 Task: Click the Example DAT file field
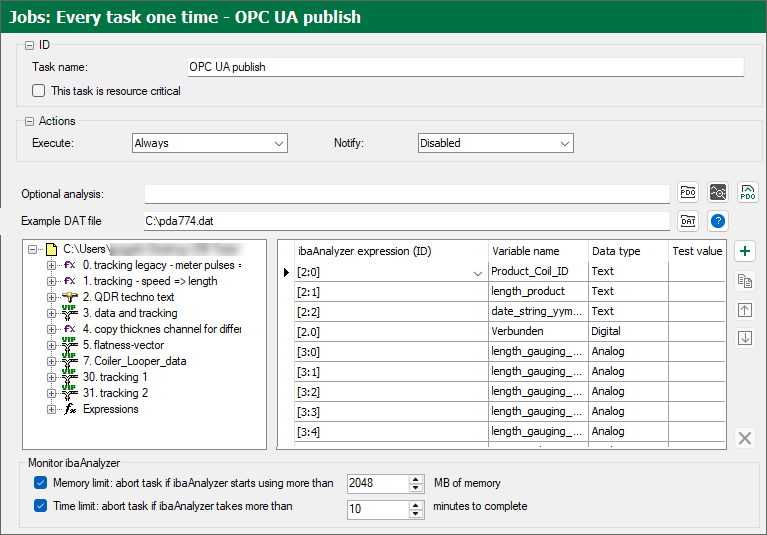407,221
